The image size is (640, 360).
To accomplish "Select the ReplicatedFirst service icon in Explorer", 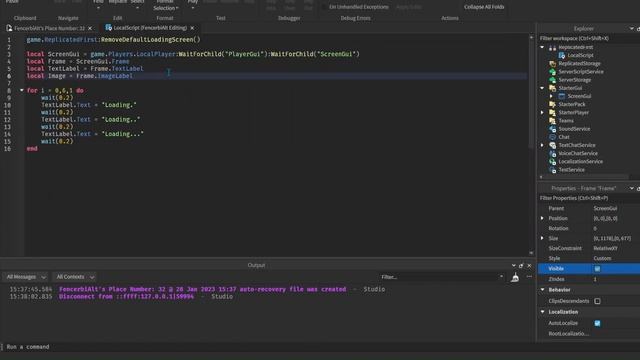I will click(552, 47).
